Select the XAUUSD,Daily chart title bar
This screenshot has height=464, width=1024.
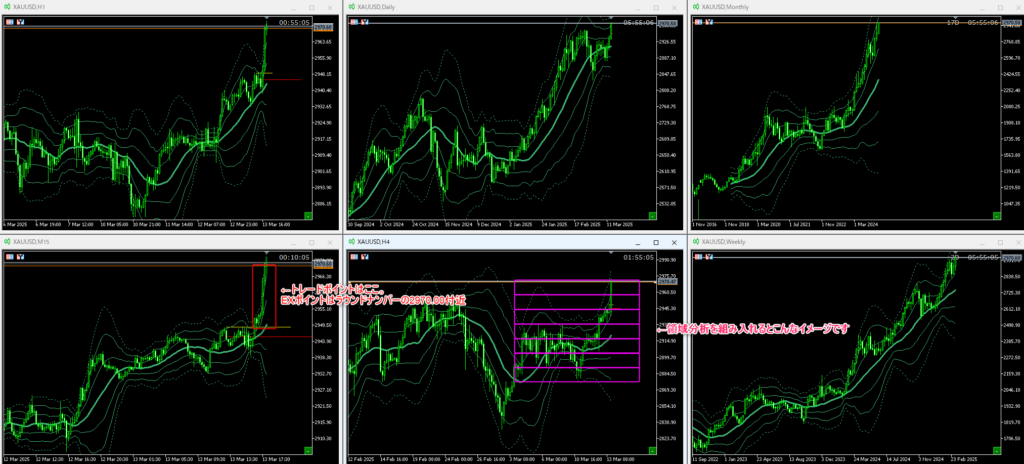click(450, 6)
